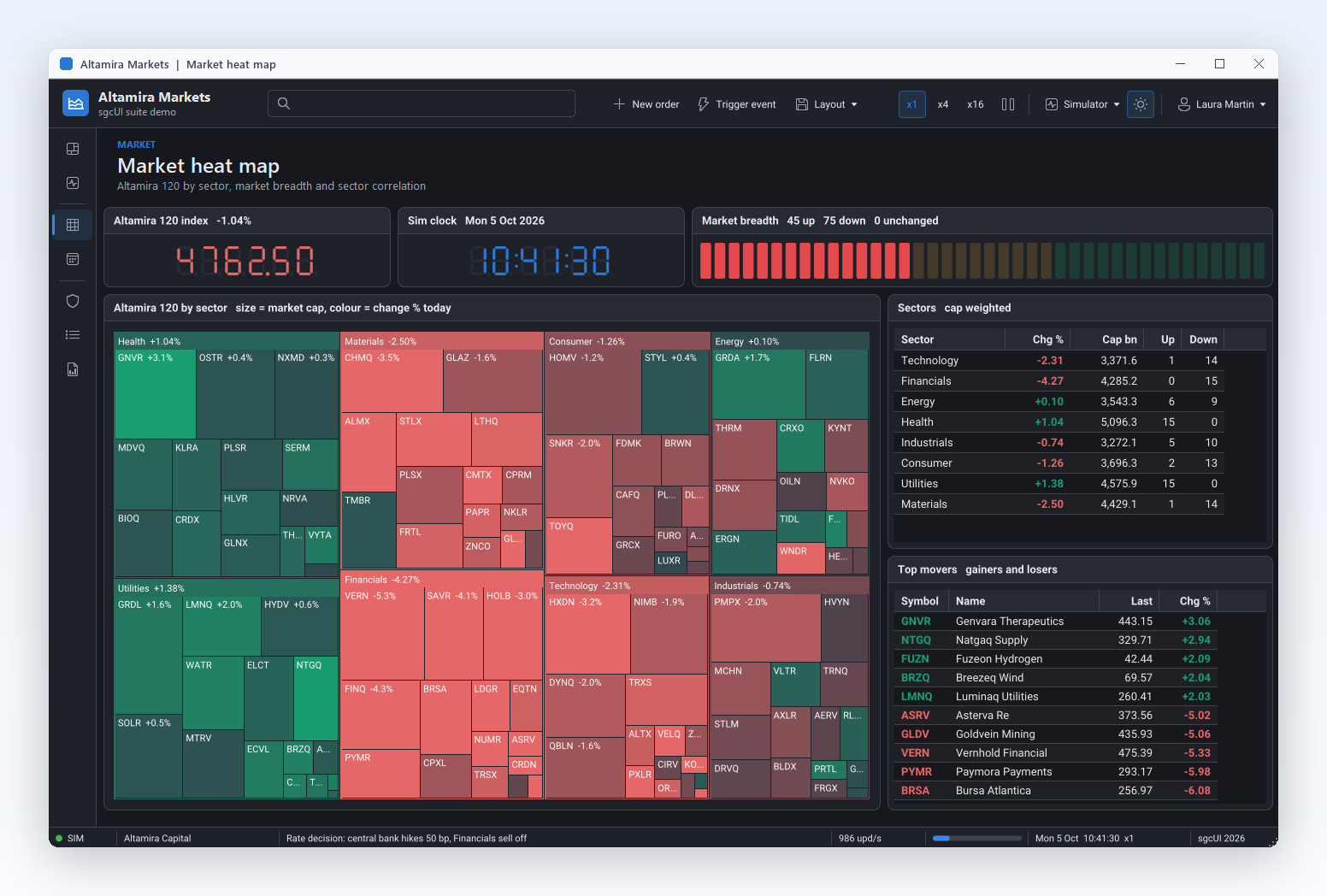Set simulation speed to x16
Image resolution: width=1327 pixels, height=896 pixels.
pos(976,104)
